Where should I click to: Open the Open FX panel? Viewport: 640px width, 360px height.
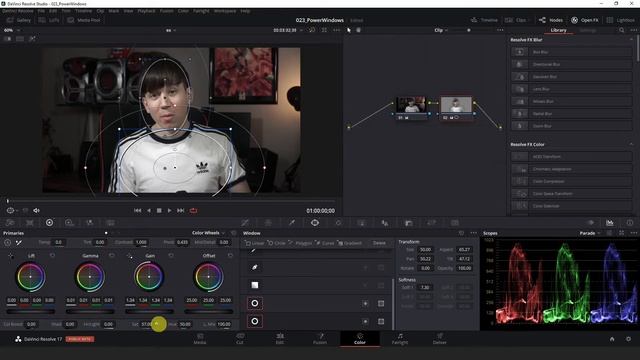(x=584, y=20)
